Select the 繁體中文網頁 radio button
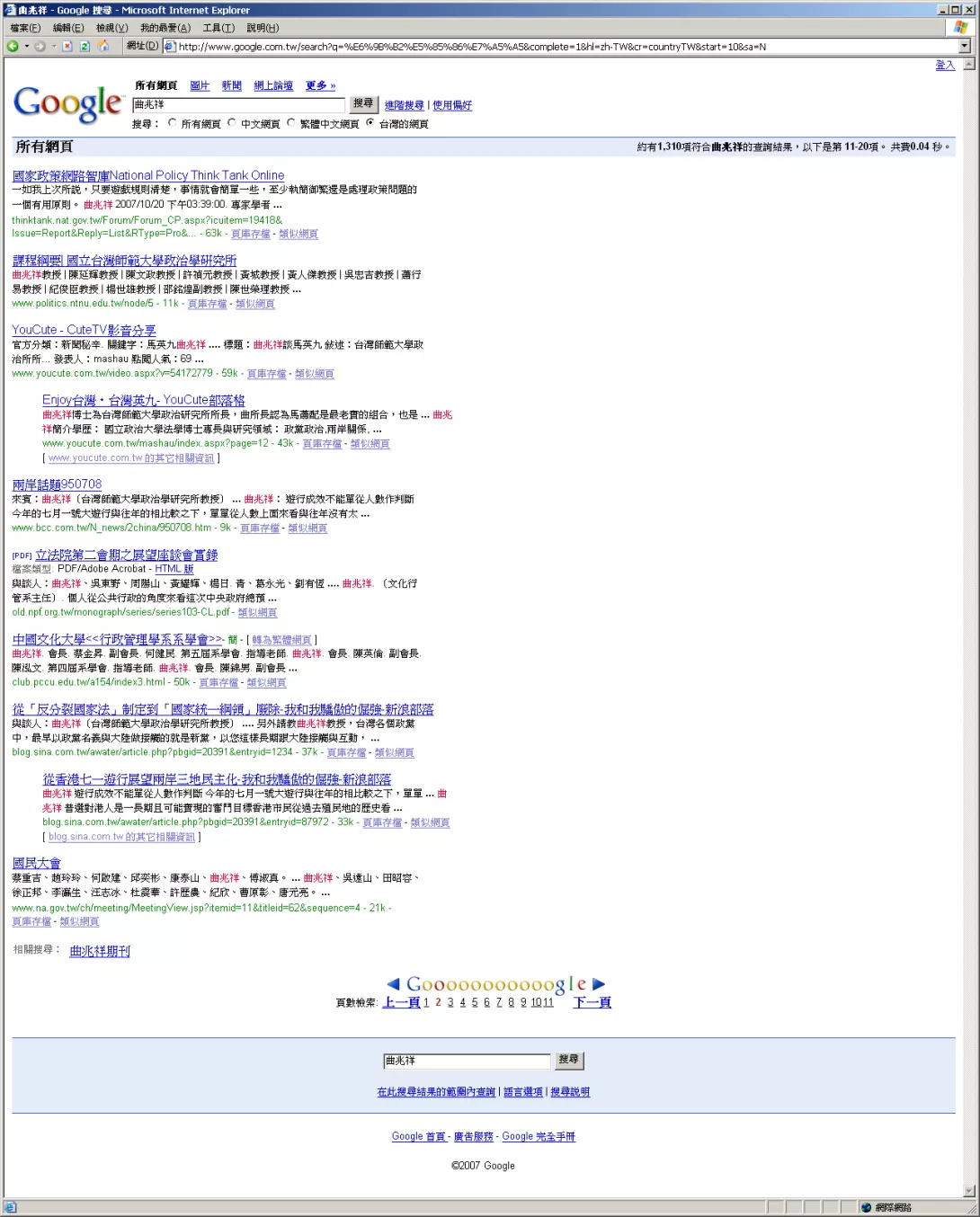Viewport: 980px width, 1217px height. click(291, 123)
